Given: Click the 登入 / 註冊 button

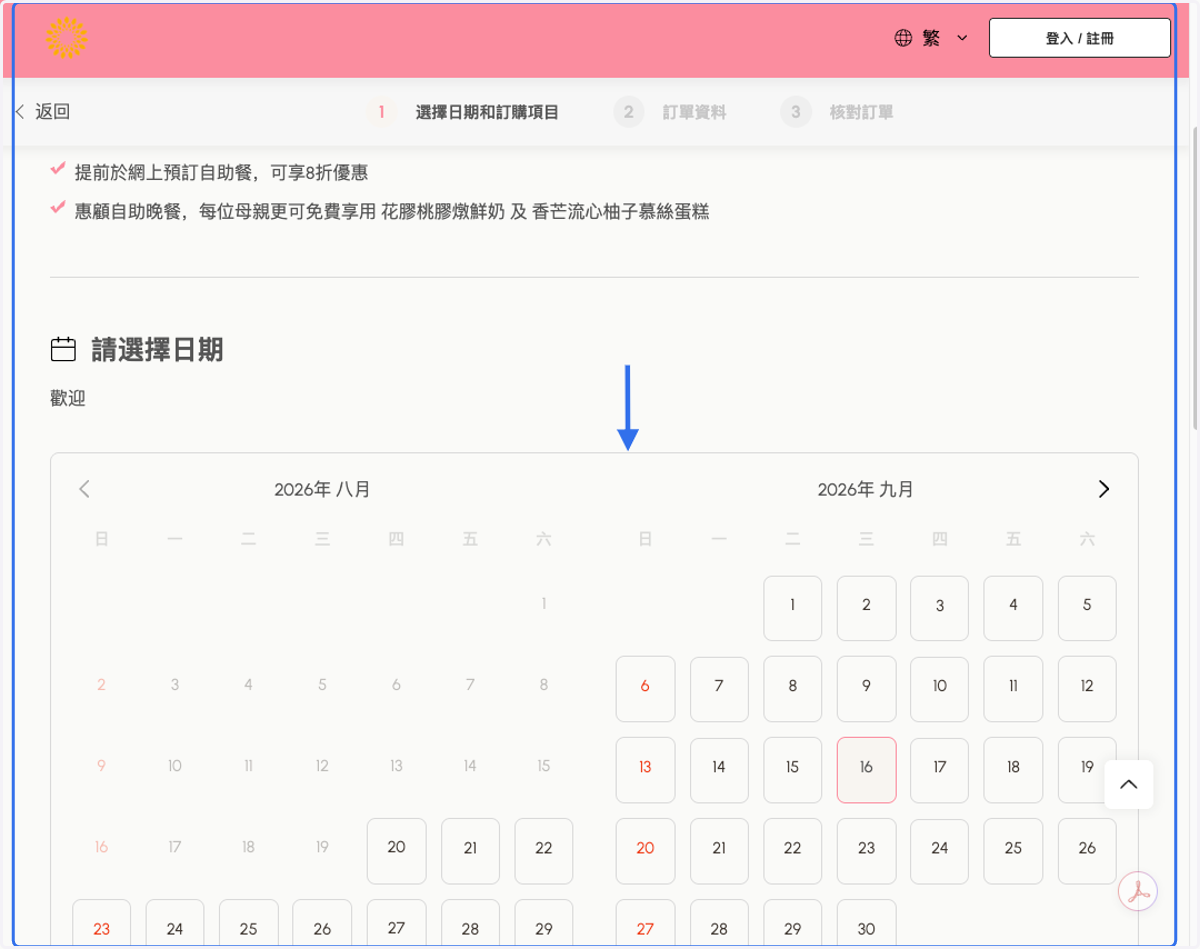Looking at the screenshot, I should (1080, 38).
